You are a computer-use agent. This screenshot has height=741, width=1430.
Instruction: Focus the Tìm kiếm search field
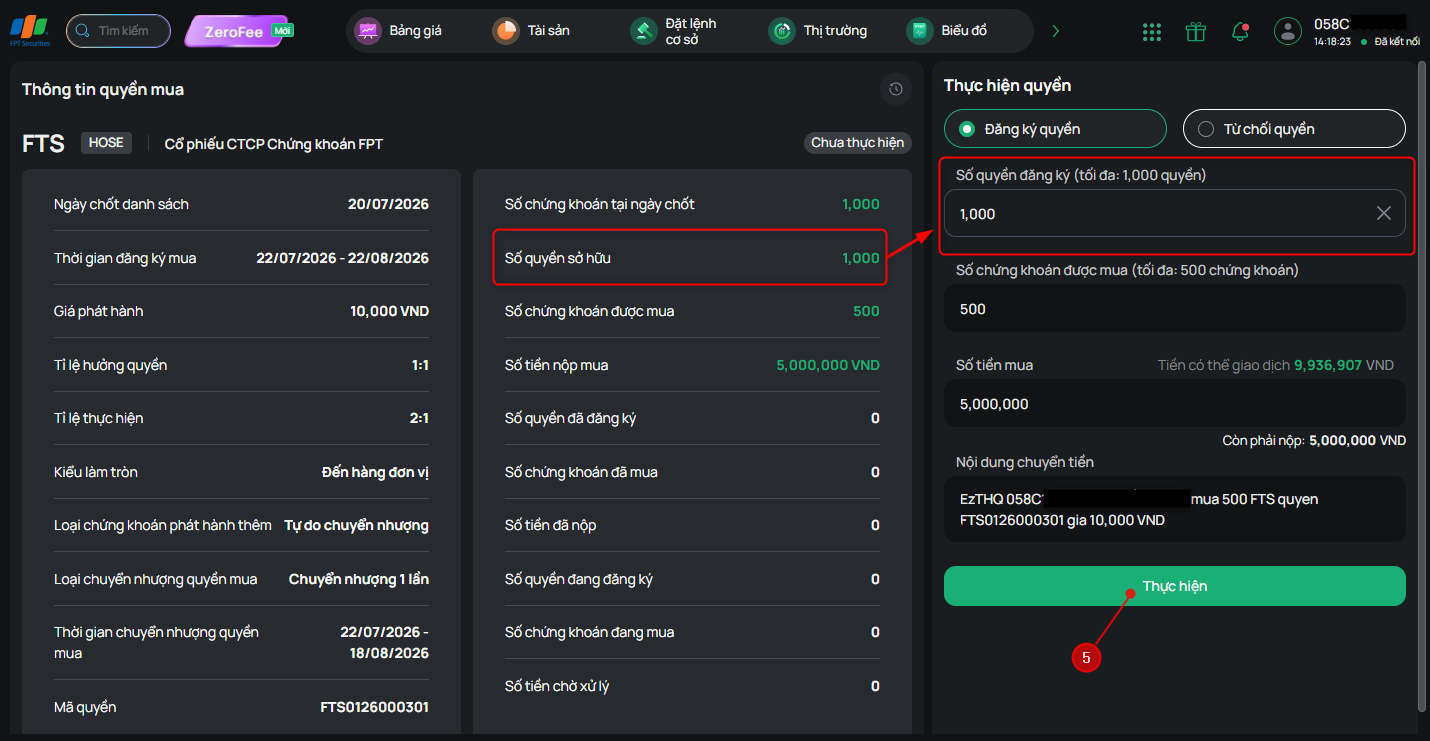(118, 31)
